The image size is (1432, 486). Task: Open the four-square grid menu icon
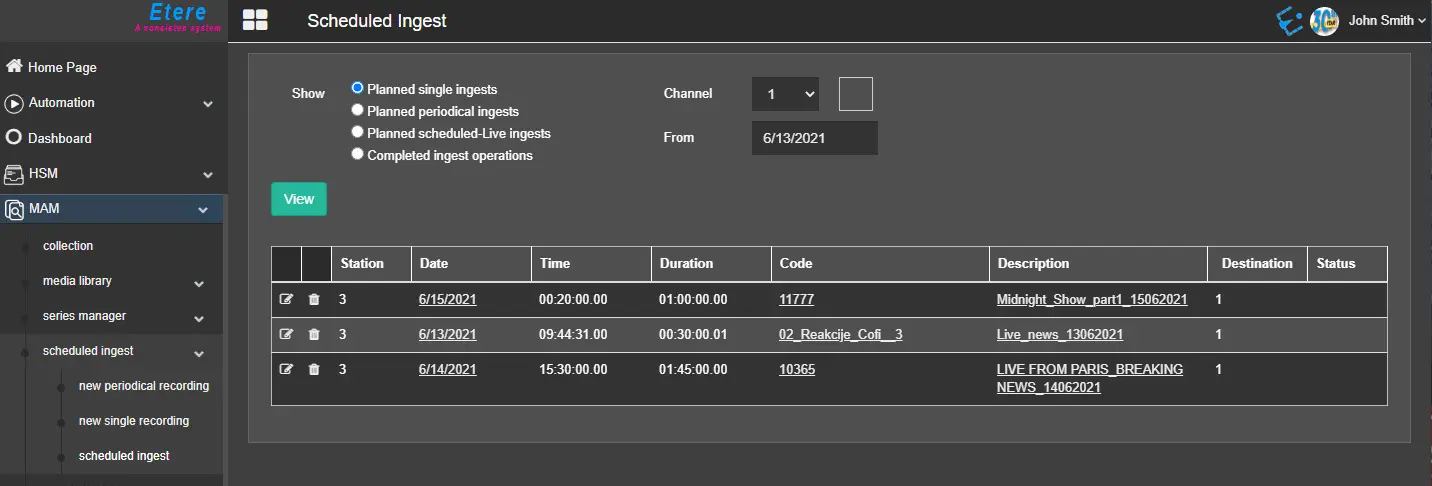pyautogui.click(x=256, y=21)
